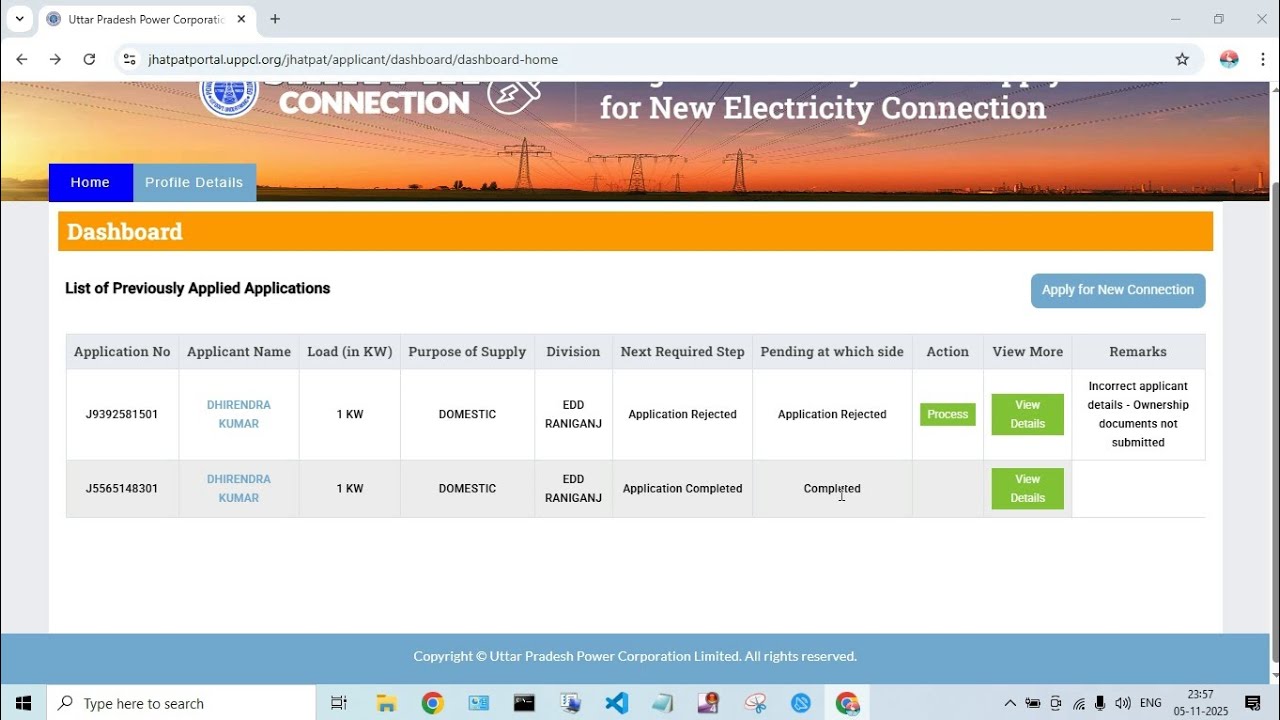View Details for application J5565148301
The width and height of the screenshot is (1280, 720).
1027,488
